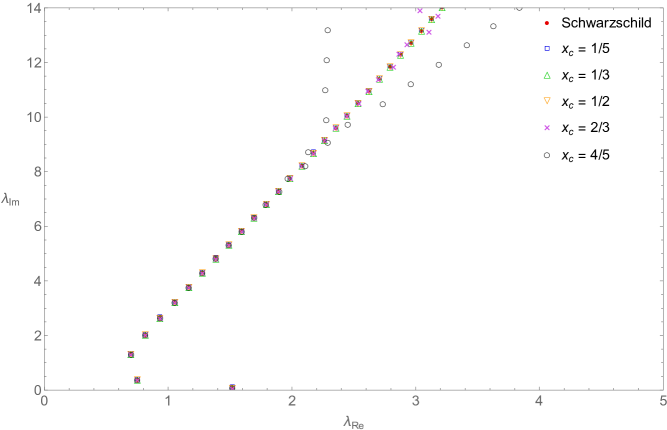Select the topmost gray circle near 13 height

pyautogui.click(x=327, y=30)
